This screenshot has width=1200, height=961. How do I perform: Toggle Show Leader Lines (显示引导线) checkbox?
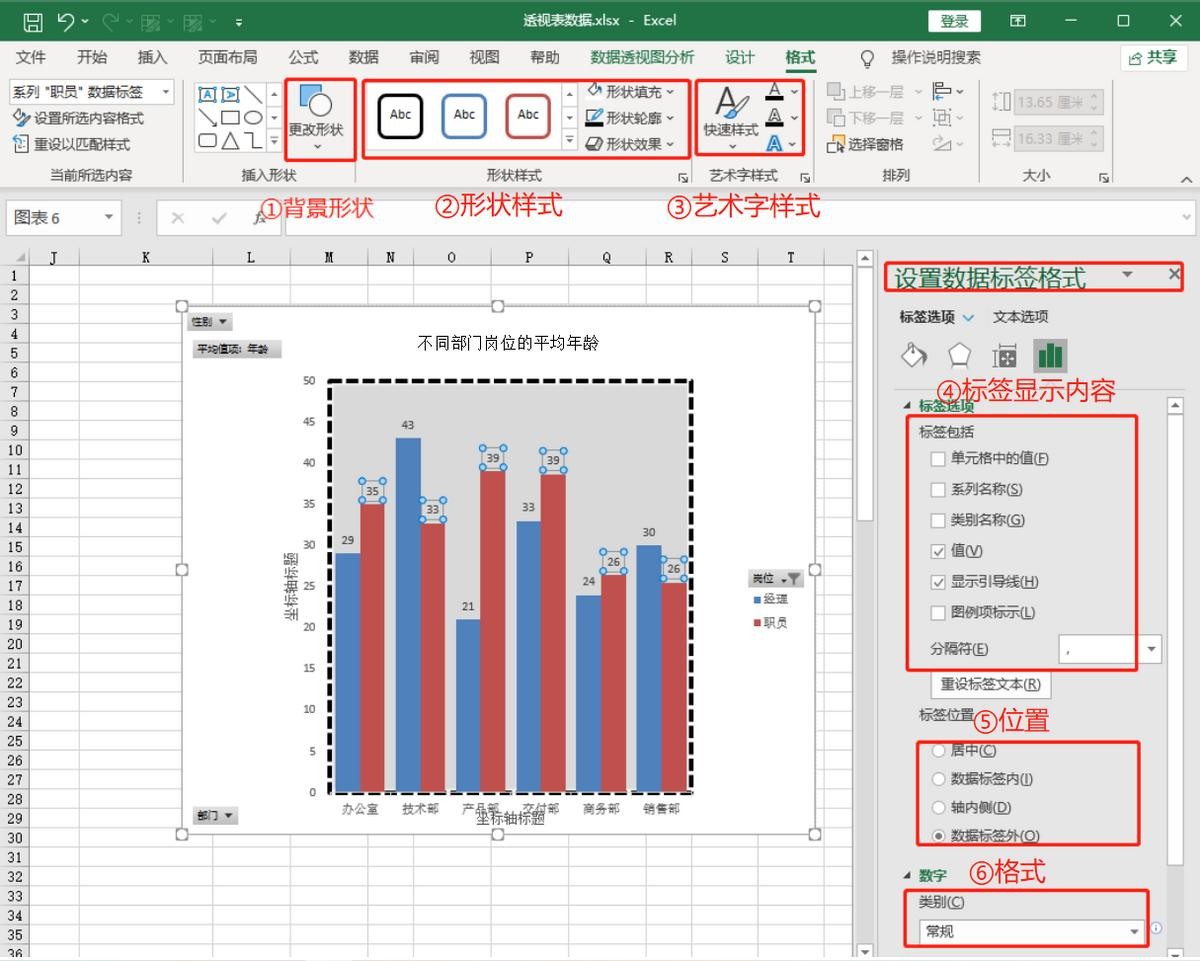coord(937,582)
